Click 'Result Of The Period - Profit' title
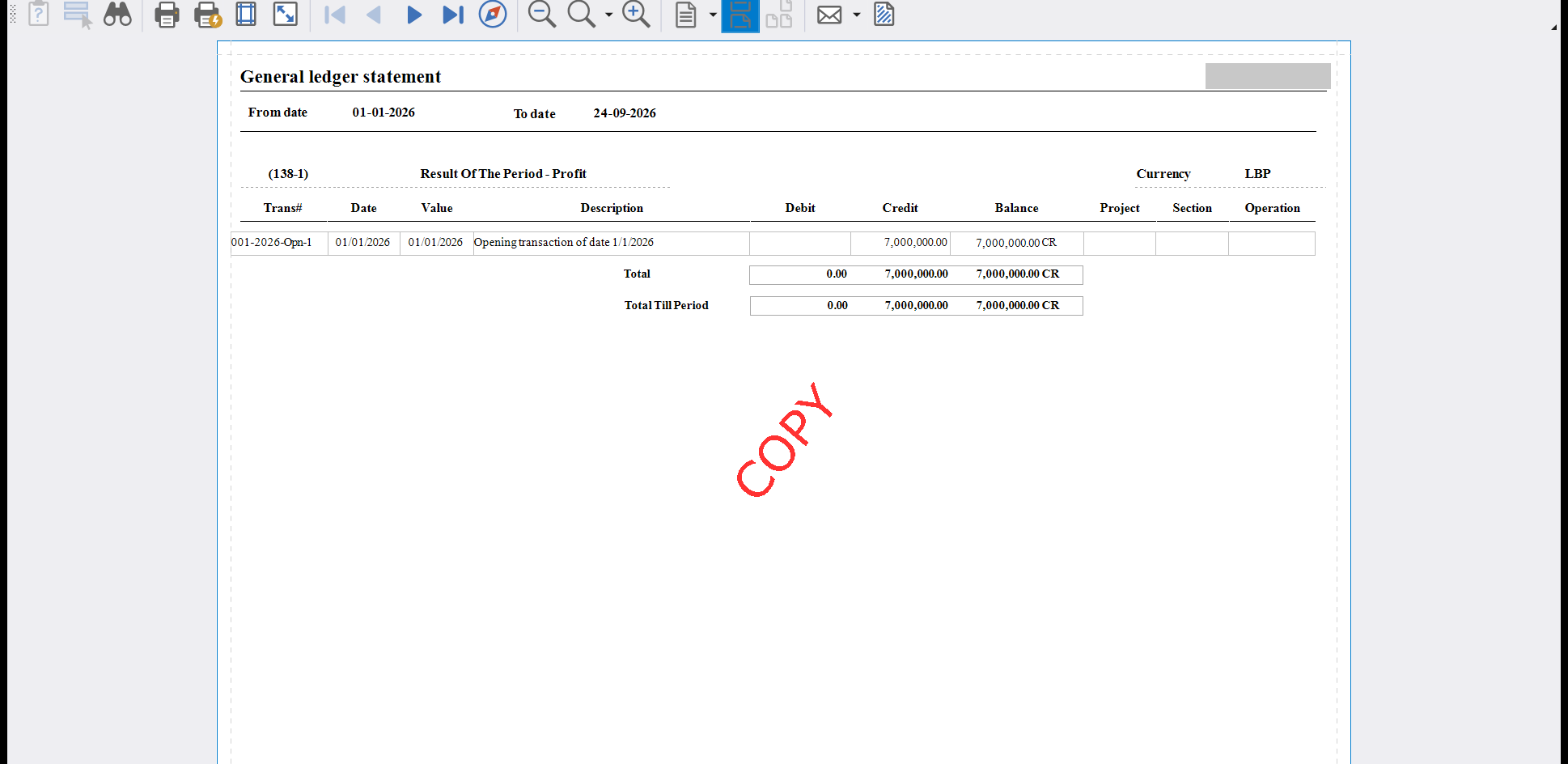Image resolution: width=1568 pixels, height=764 pixels. (503, 174)
